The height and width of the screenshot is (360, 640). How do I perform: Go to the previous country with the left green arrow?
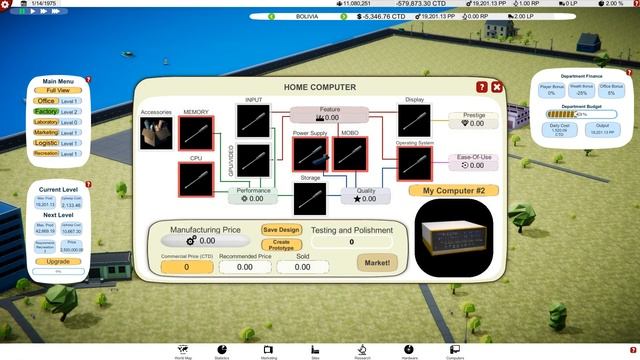(x=271, y=17)
